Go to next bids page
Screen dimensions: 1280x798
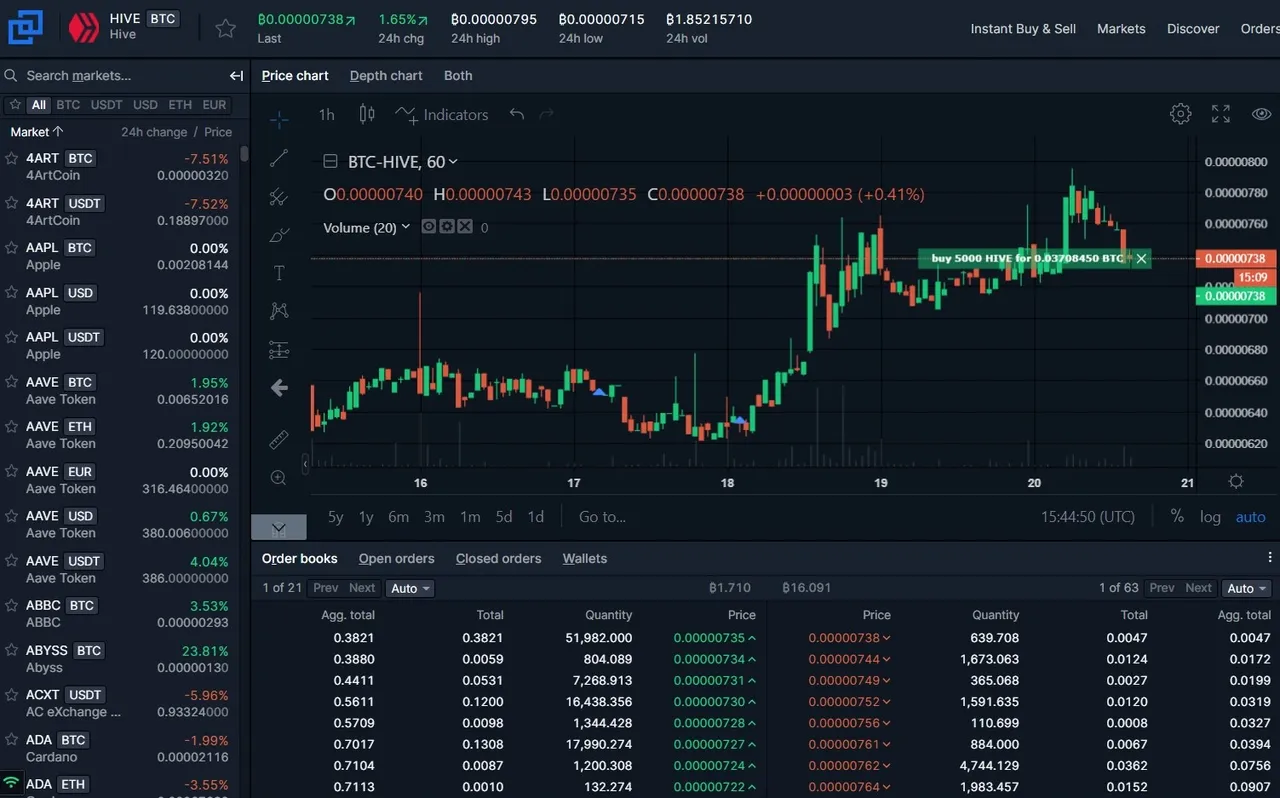(362, 588)
